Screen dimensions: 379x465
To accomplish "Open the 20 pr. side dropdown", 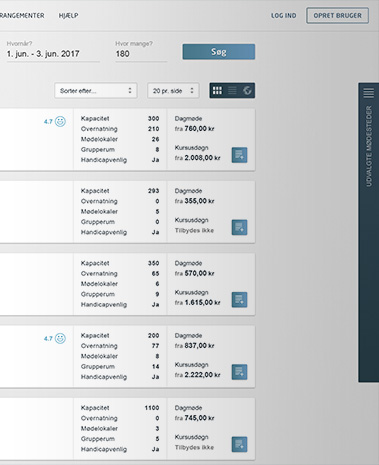I will point(173,91).
